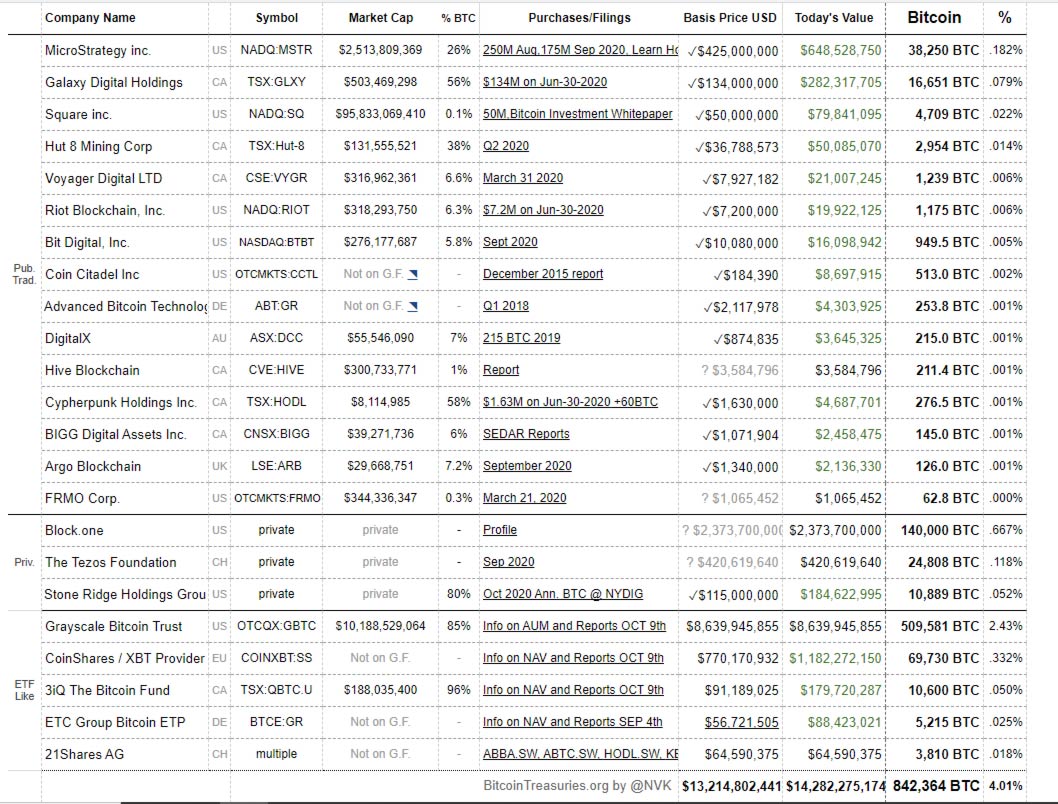The image size is (1058, 804).
Task: Click the Bitcoin column header
Action: point(935,18)
